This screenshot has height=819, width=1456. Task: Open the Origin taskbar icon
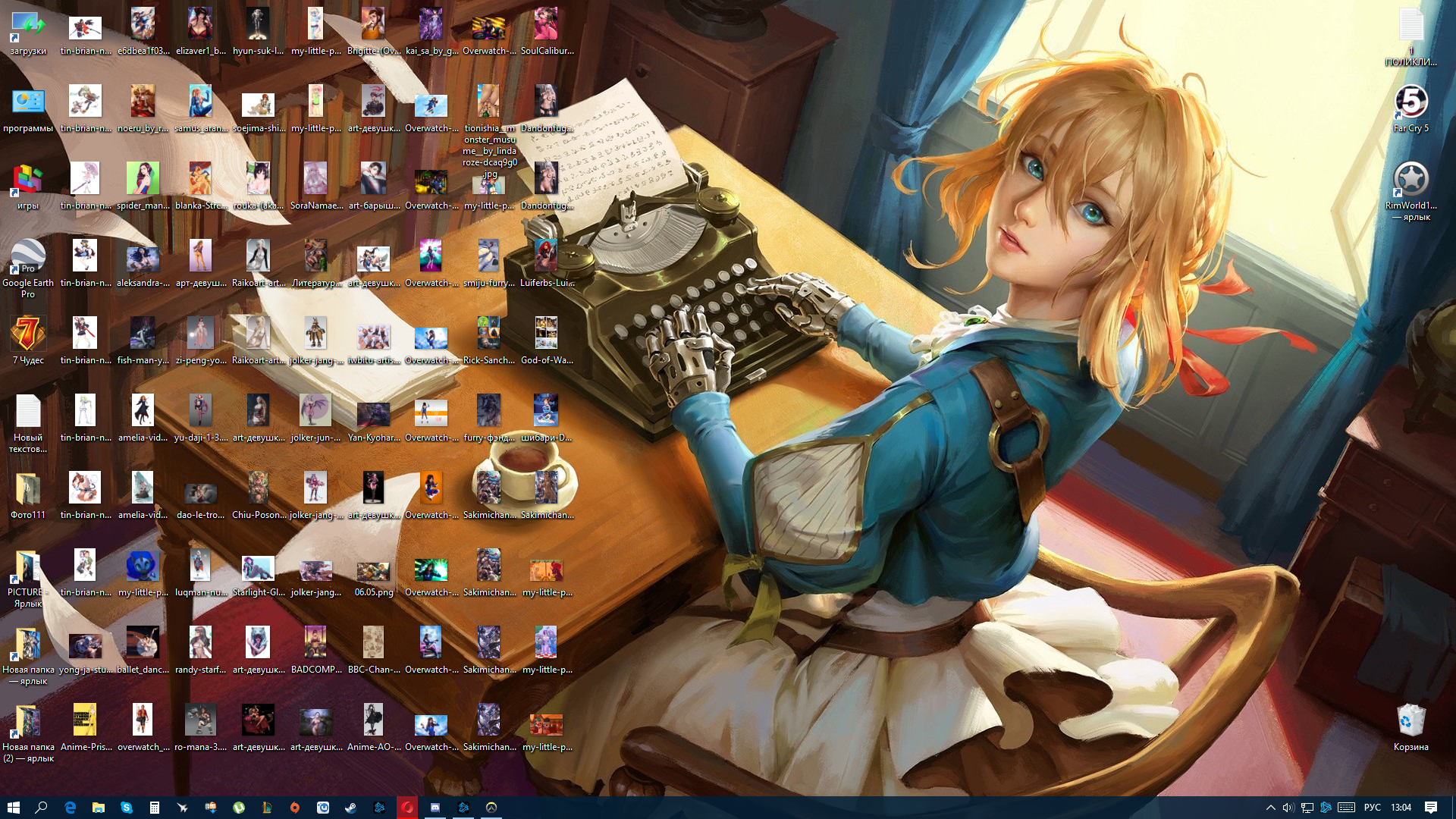coord(295,808)
